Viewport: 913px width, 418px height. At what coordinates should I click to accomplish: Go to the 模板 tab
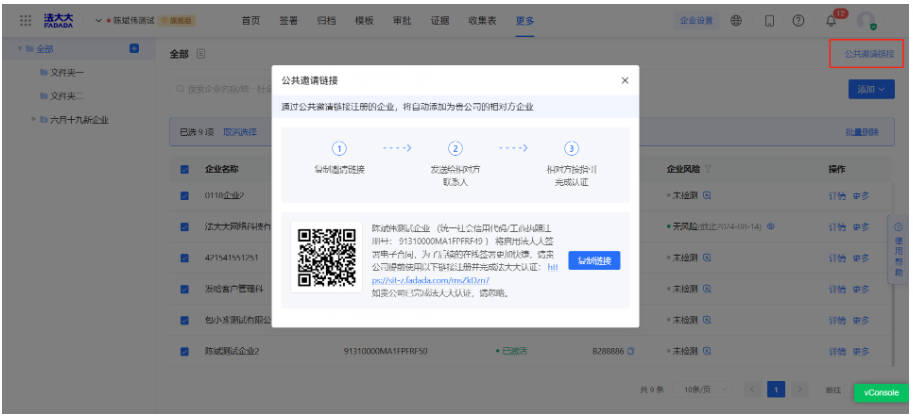(364, 21)
